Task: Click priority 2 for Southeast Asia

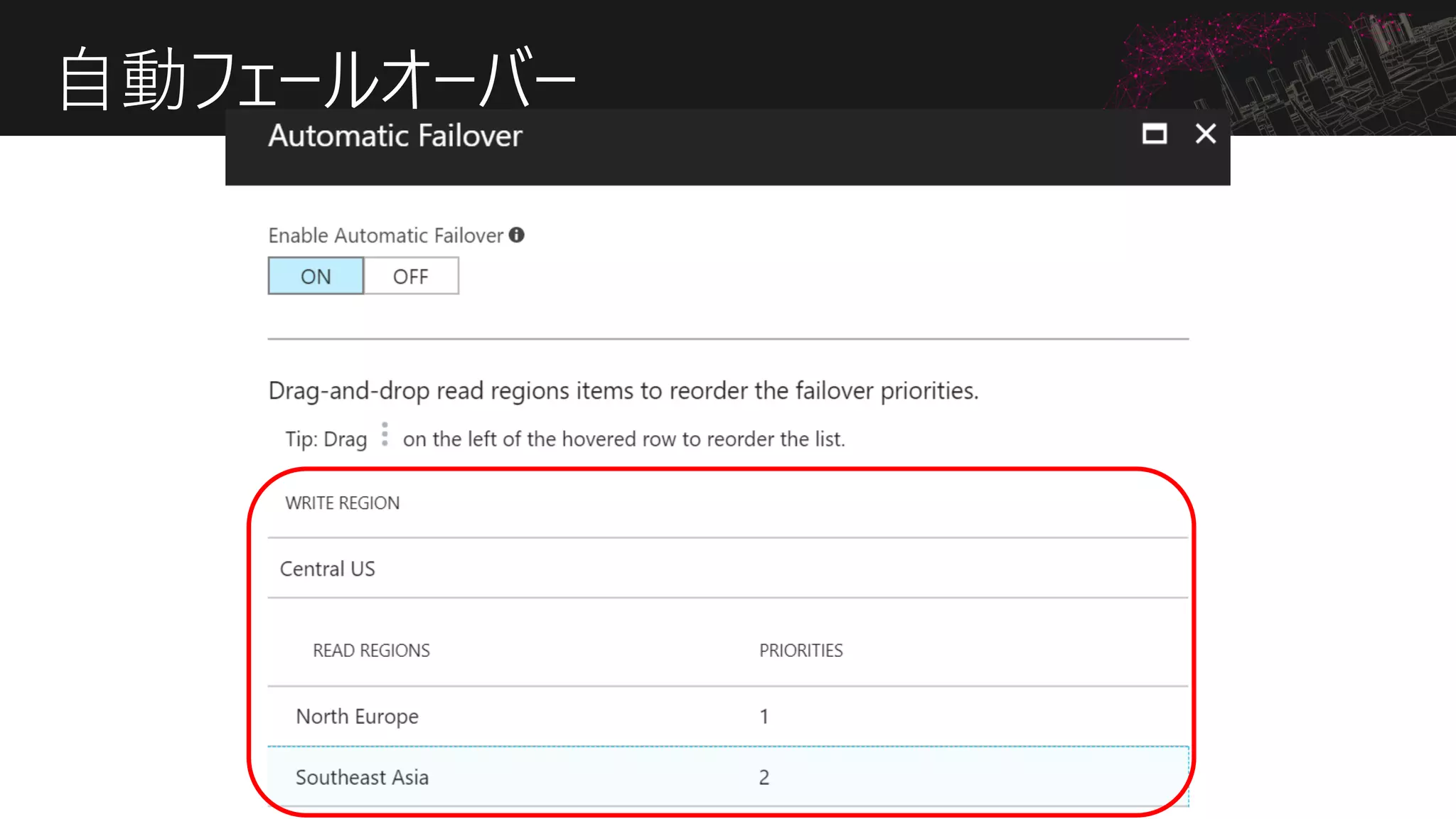Action: [764, 777]
